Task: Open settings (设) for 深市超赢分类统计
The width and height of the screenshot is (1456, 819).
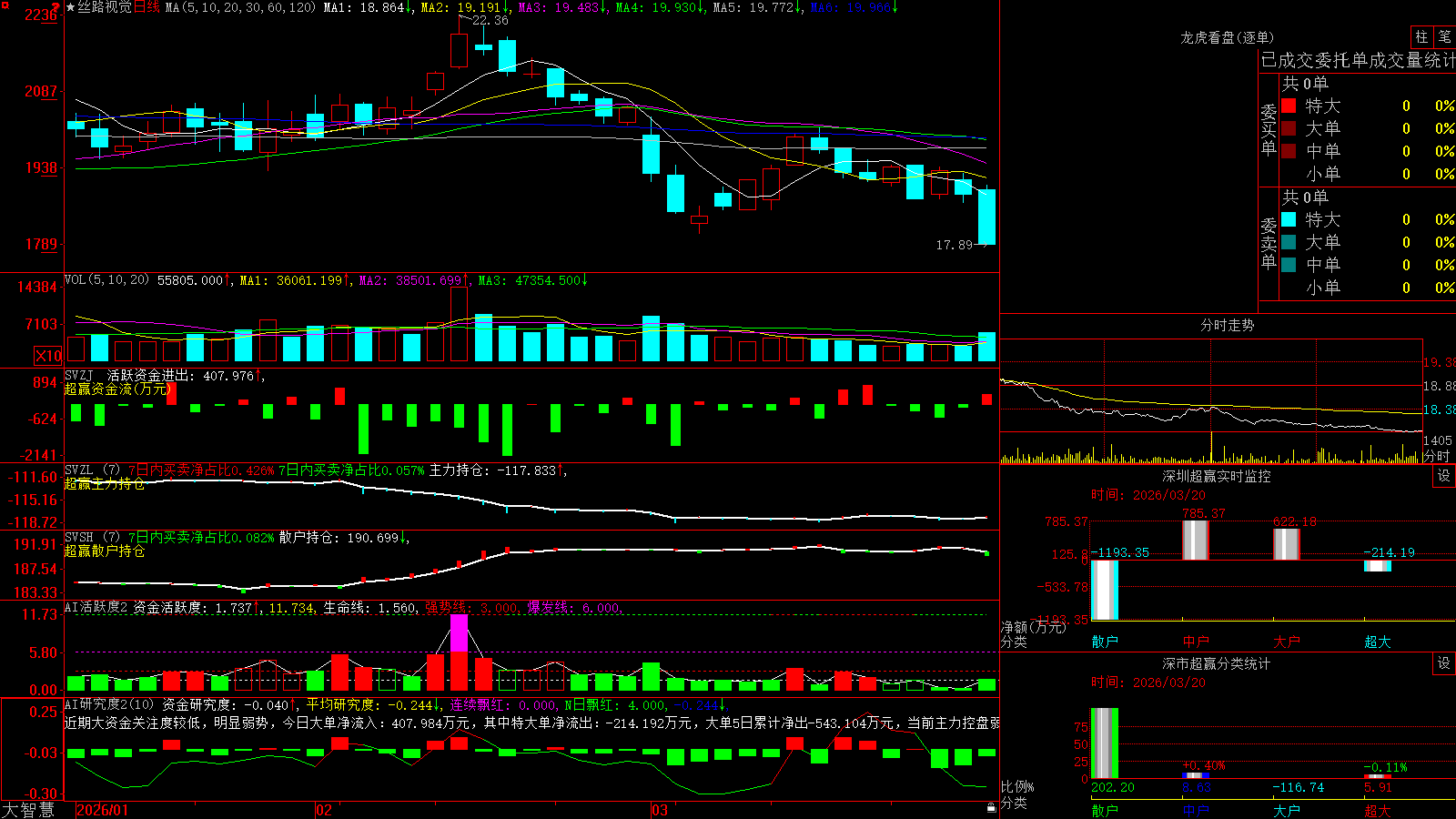Action: 1444,663
